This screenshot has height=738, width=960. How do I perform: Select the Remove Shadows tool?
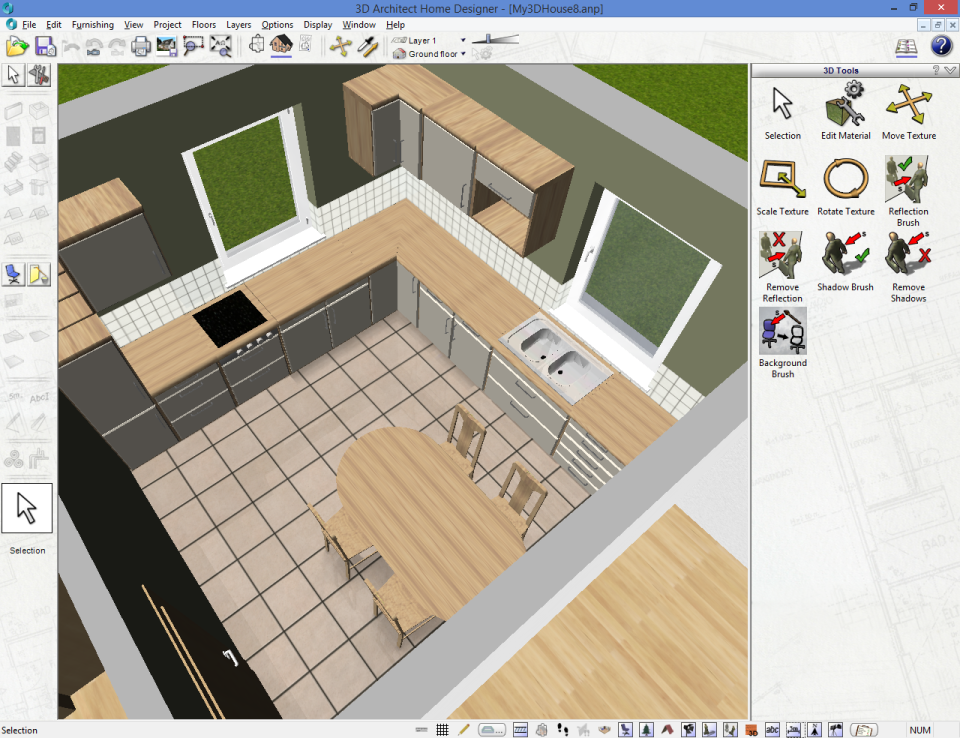pyautogui.click(x=908, y=267)
